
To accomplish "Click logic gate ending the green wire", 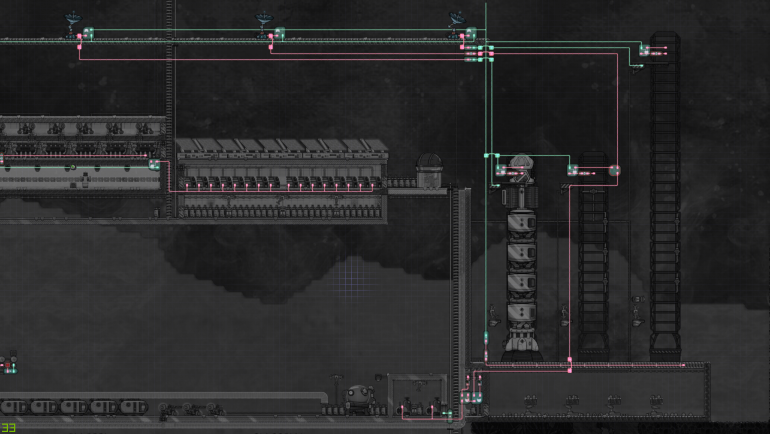I will [x=154, y=164].
